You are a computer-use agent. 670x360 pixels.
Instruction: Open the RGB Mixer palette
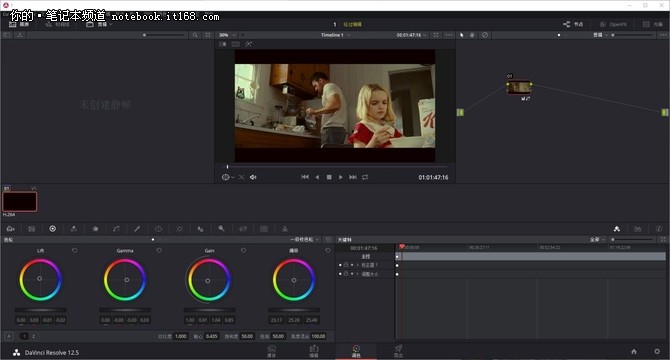click(73, 229)
